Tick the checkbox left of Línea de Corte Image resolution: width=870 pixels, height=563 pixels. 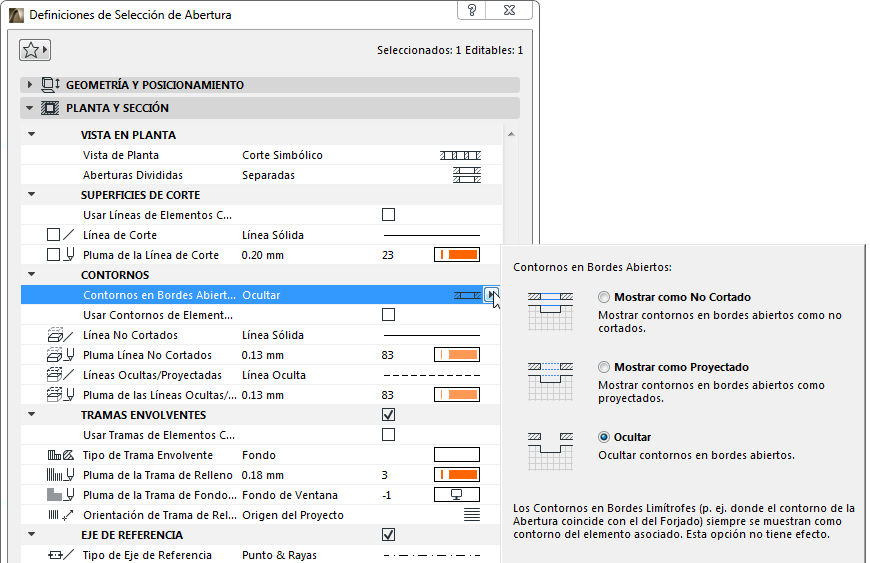[x=53, y=235]
